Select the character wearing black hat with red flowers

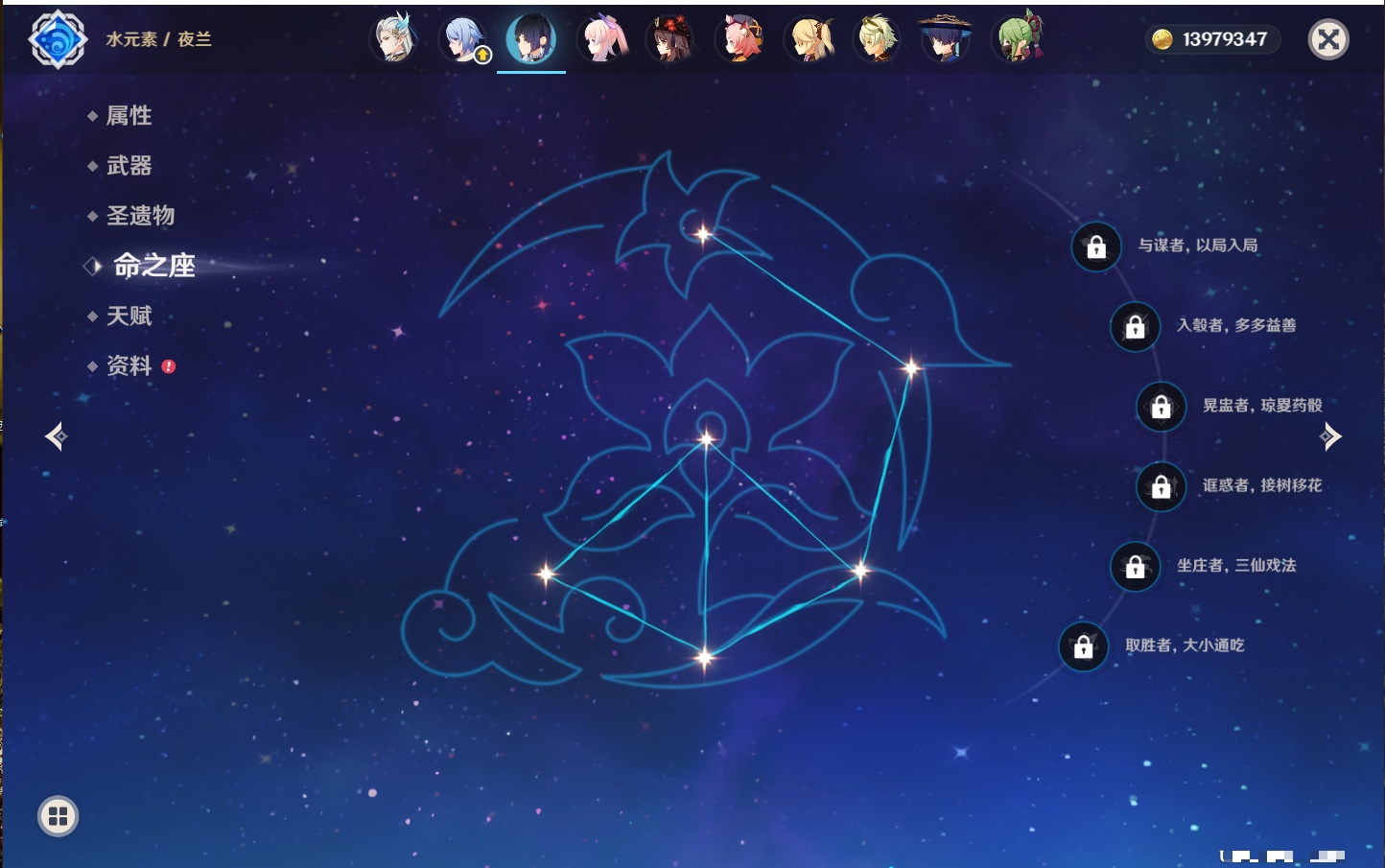click(x=670, y=38)
